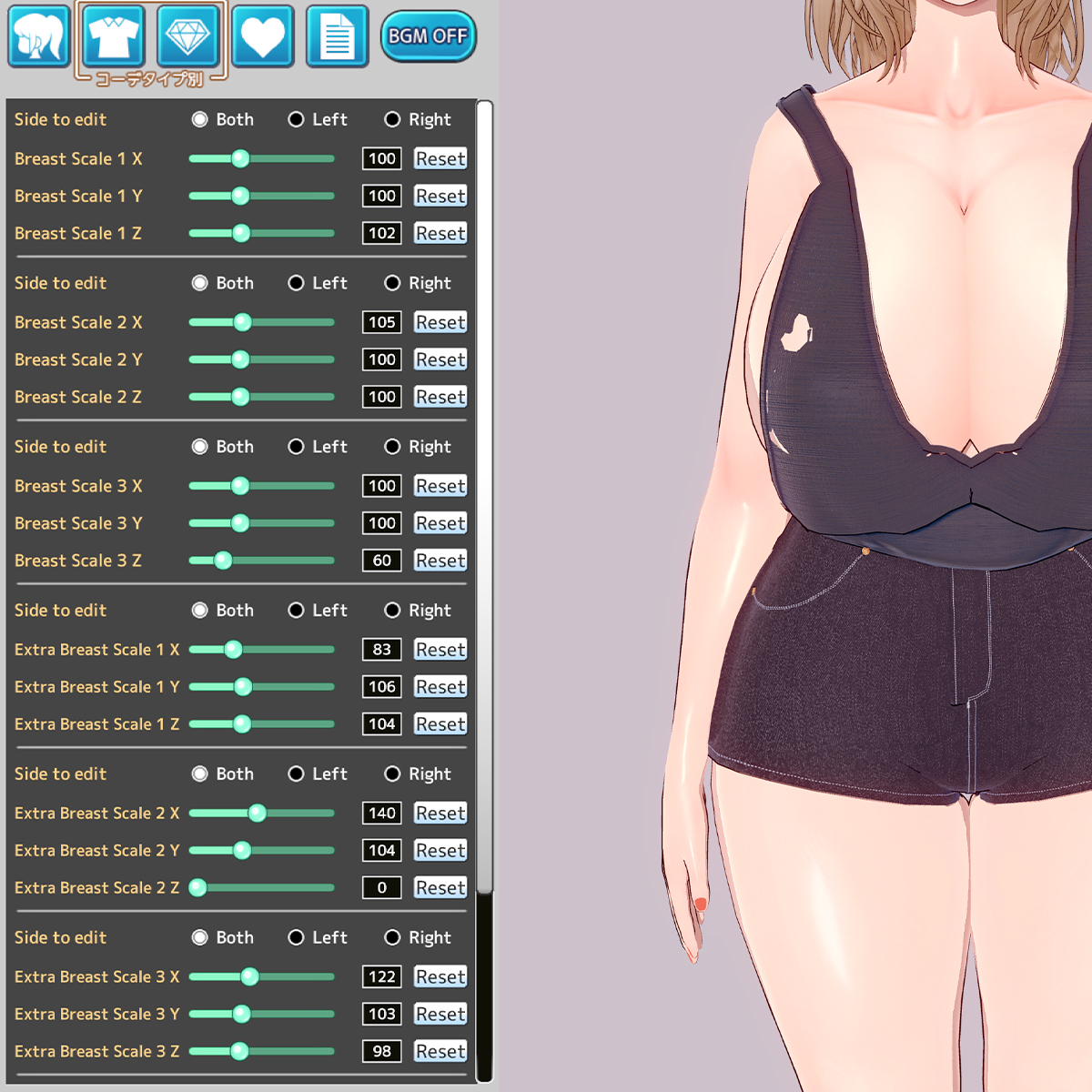Click the Breast Scale 2 X slider handle
Image resolution: width=1092 pixels, height=1092 pixels.
[242, 322]
